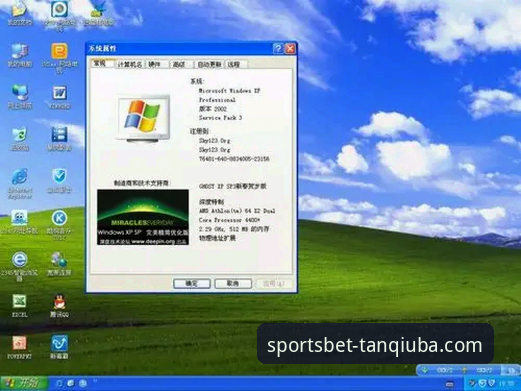Click the keyboard language bar icon on taskbar

450,385
